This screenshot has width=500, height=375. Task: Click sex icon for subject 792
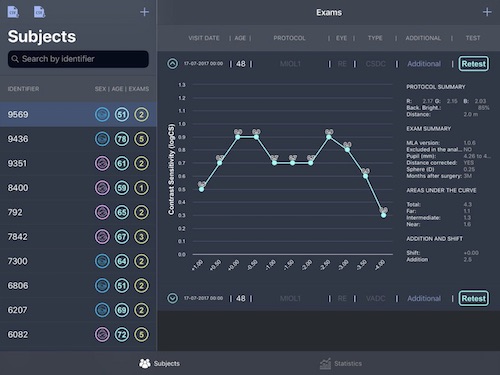click(x=102, y=212)
